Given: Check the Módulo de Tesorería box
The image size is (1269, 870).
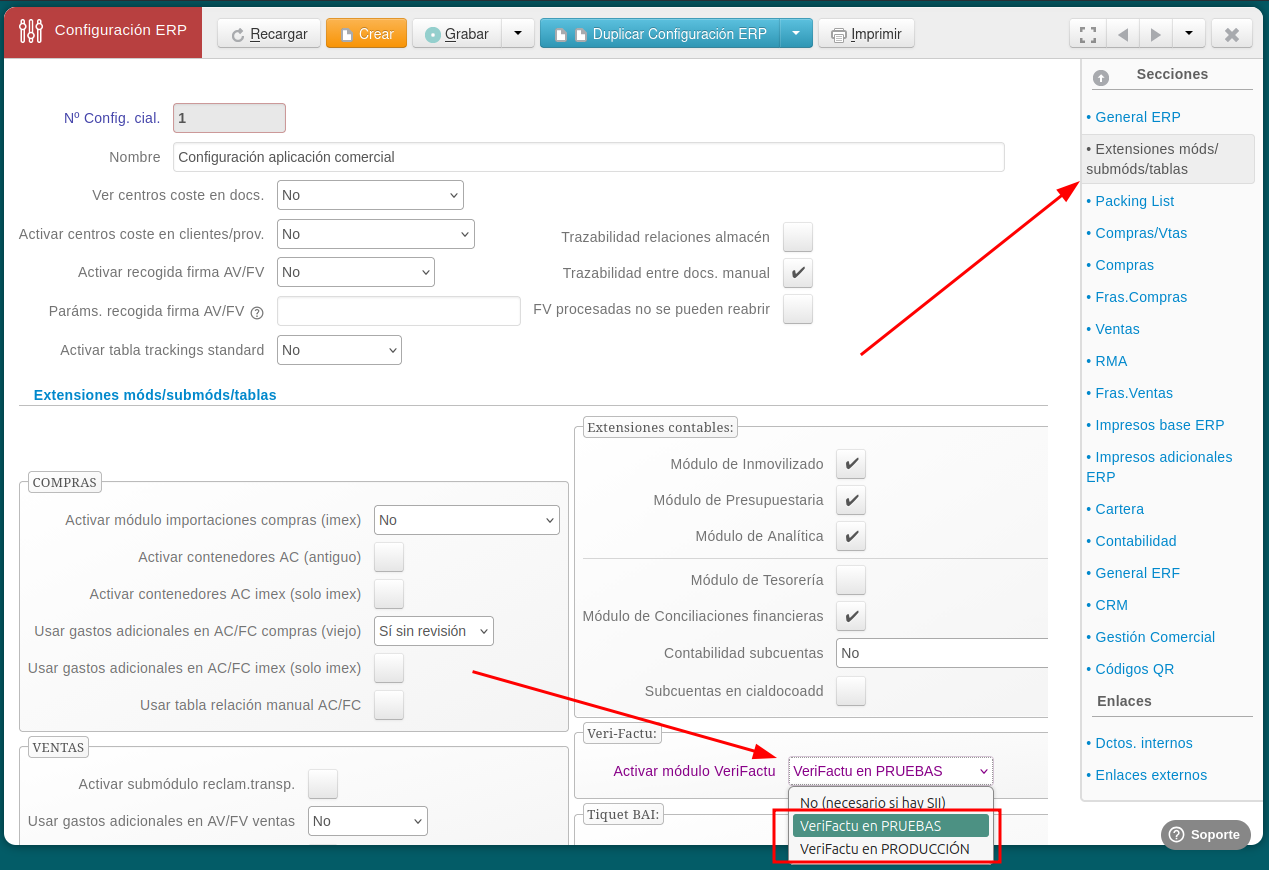Looking at the screenshot, I should pos(850,580).
